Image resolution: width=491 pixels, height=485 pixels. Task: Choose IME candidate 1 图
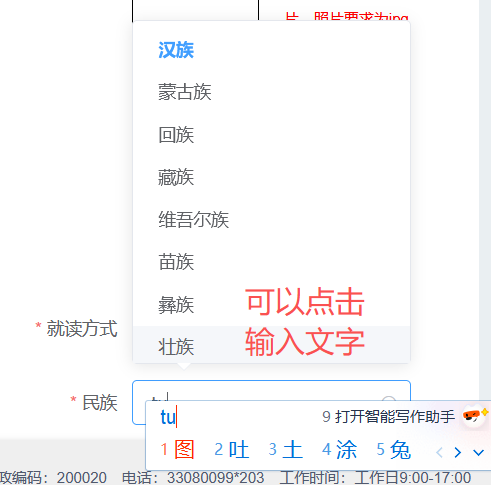point(177,449)
